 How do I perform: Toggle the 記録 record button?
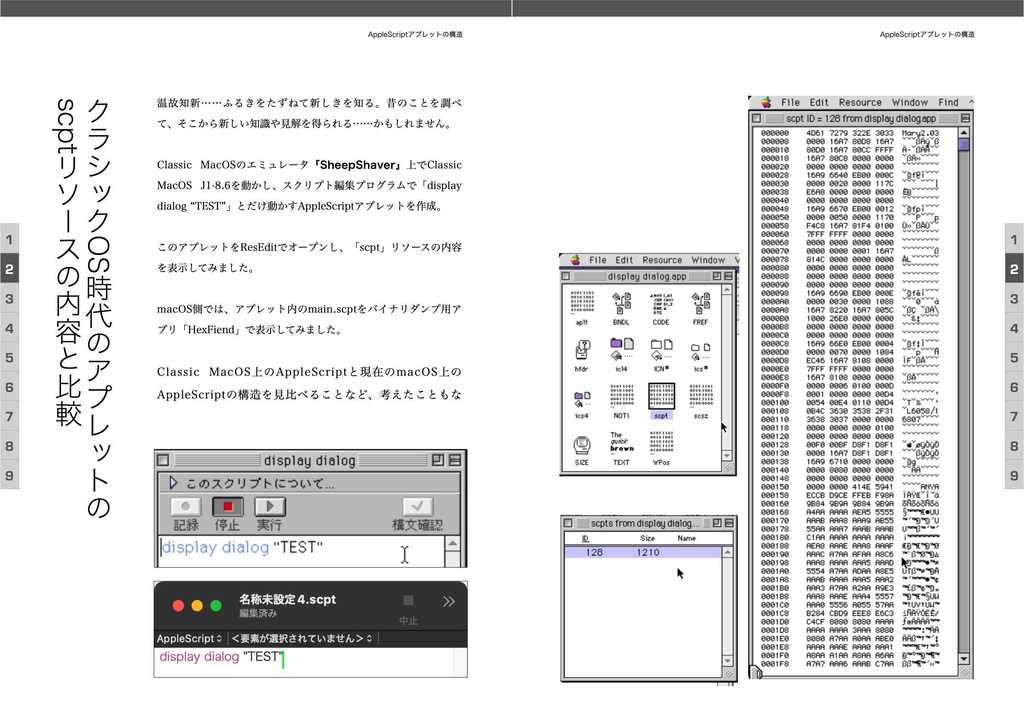tap(186, 506)
